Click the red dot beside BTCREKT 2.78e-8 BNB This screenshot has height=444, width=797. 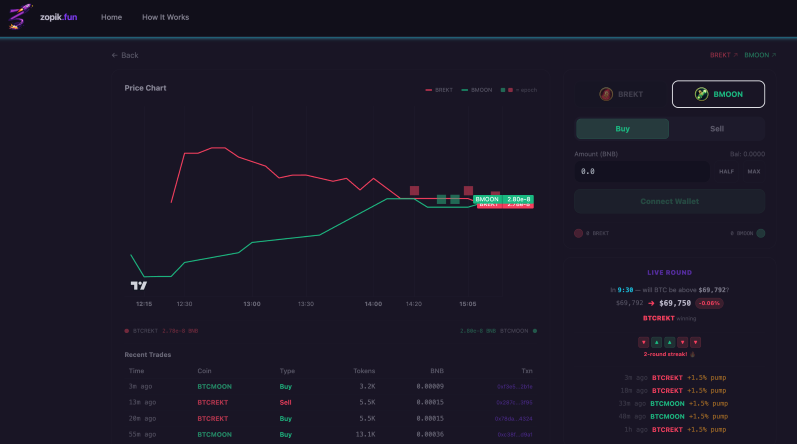click(127, 331)
